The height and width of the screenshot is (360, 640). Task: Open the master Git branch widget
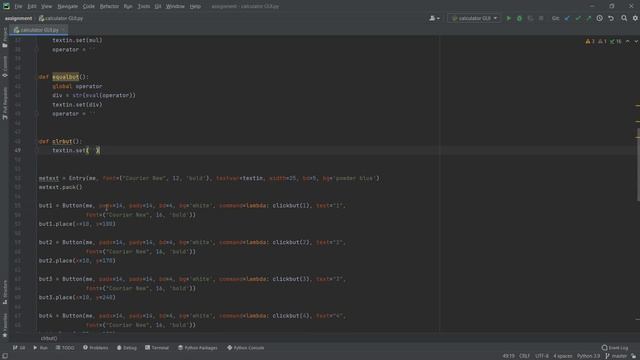(x=616, y=356)
